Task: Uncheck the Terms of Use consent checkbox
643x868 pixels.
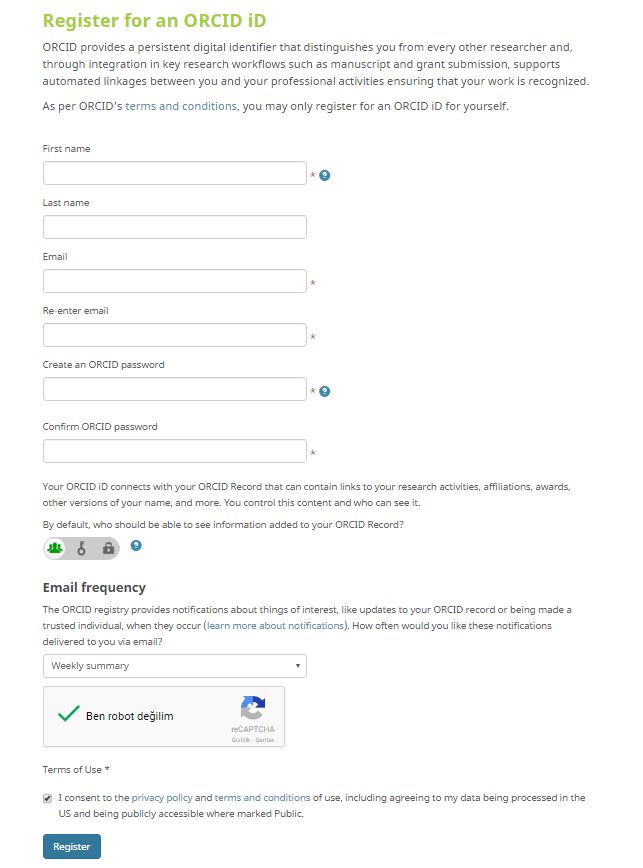Action: 48,798
